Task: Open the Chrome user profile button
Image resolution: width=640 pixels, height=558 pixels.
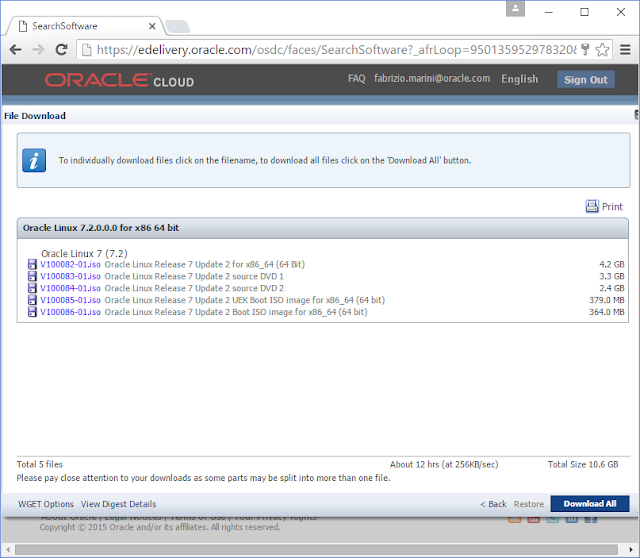Action: point(515,8)
